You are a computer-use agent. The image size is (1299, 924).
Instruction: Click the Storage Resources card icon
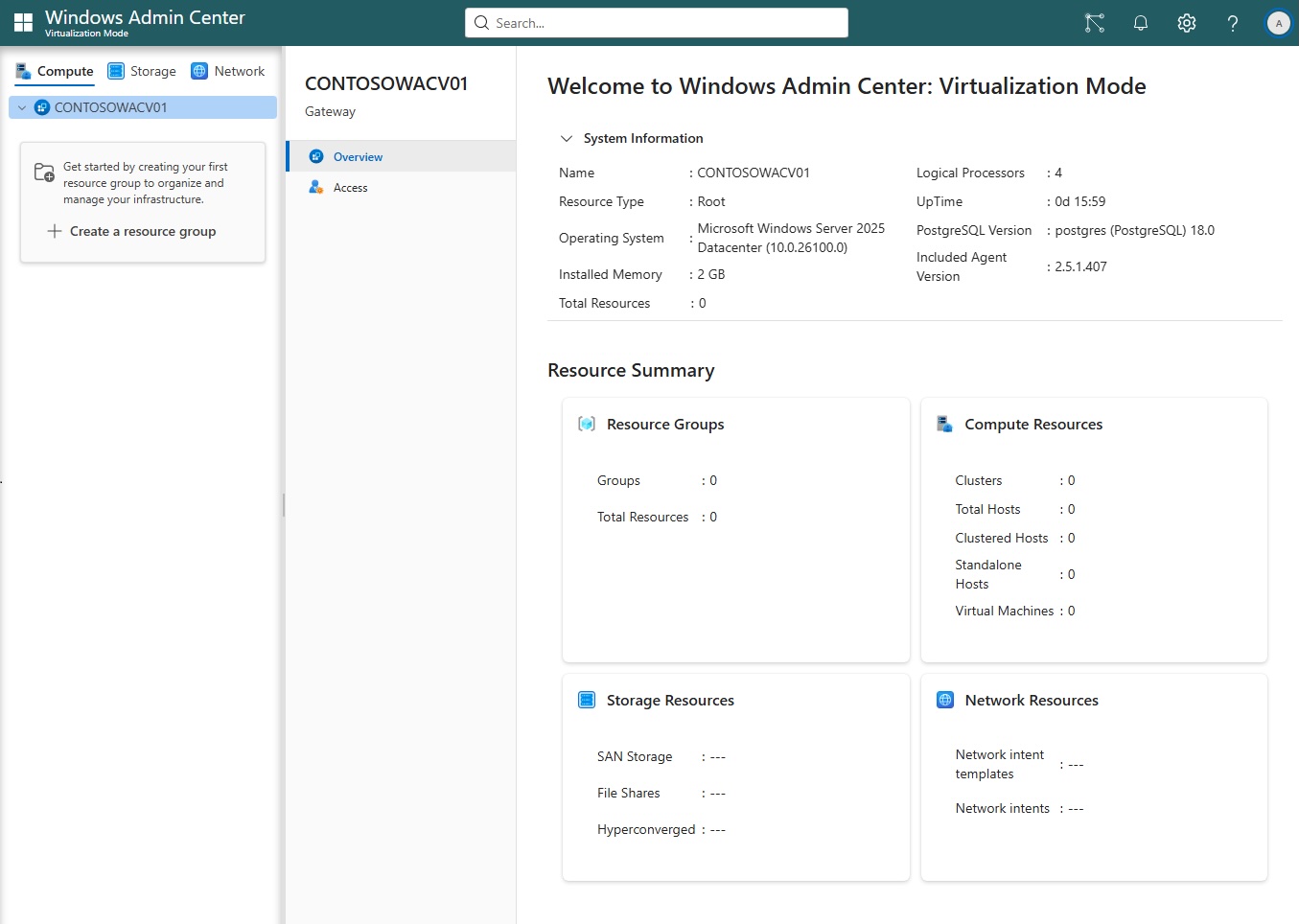[x=587, y=700]
